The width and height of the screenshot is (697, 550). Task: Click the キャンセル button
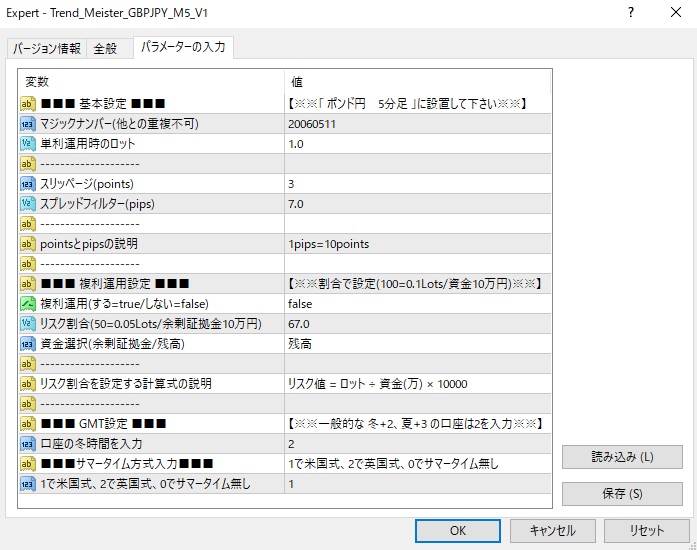pyautogui.click(x=552, y=530)
